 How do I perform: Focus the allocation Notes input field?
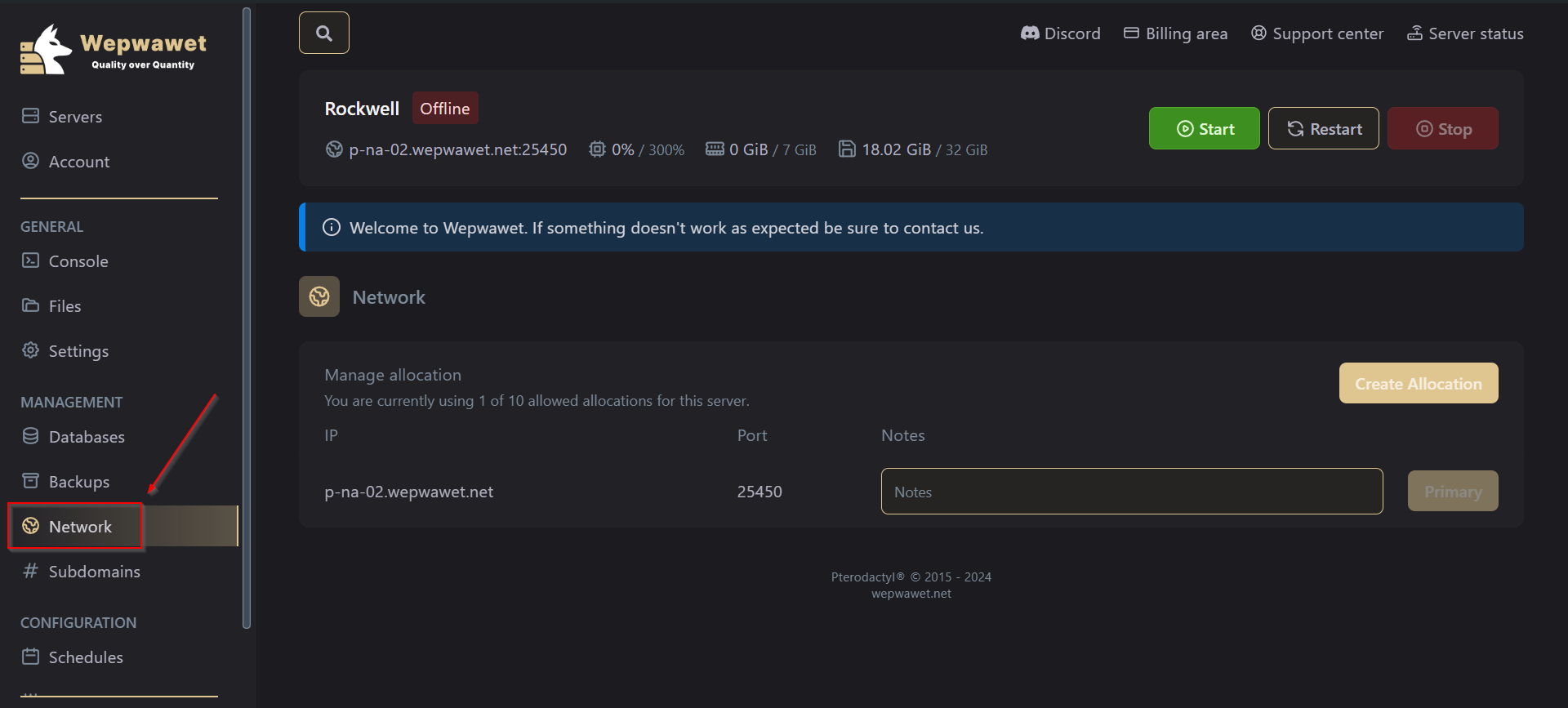1132,491
